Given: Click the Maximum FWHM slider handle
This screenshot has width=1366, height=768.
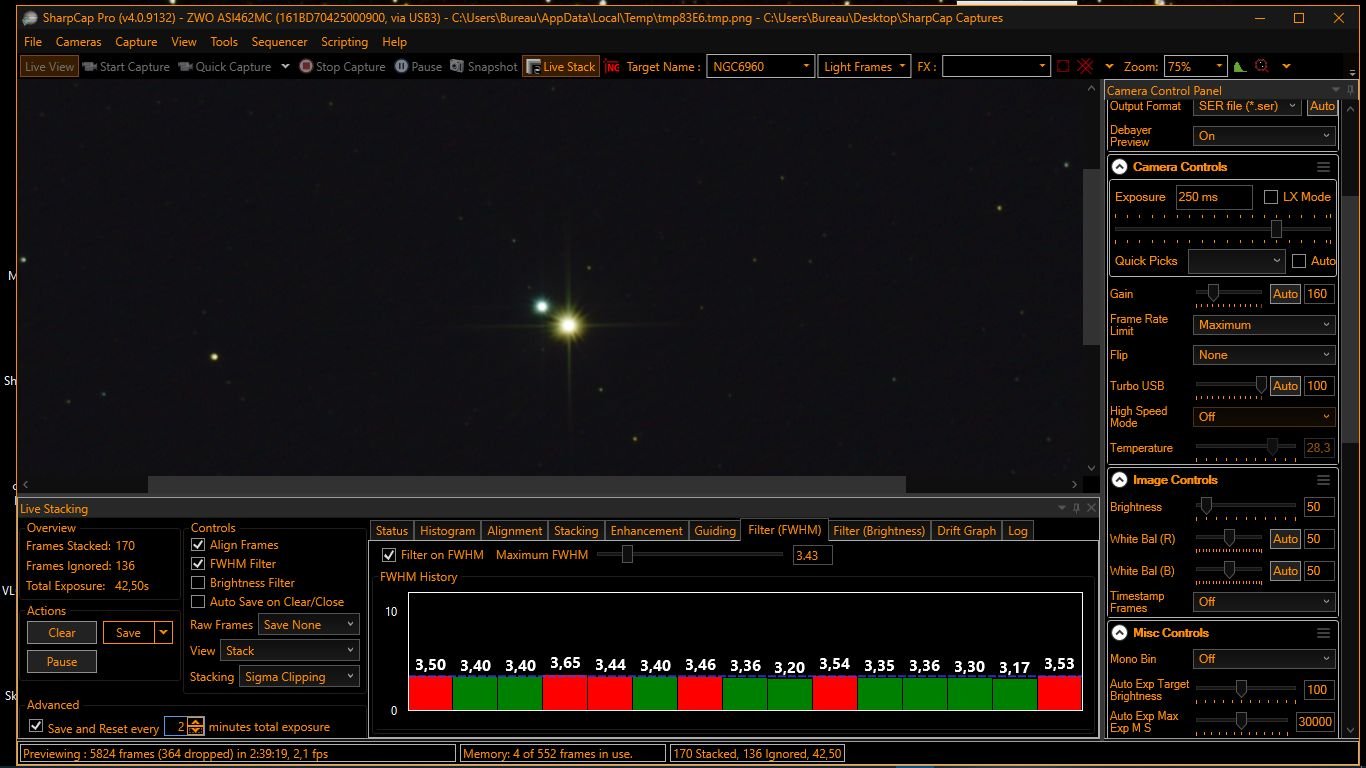Looking at the screenshot, I should (x=627, y=554).
